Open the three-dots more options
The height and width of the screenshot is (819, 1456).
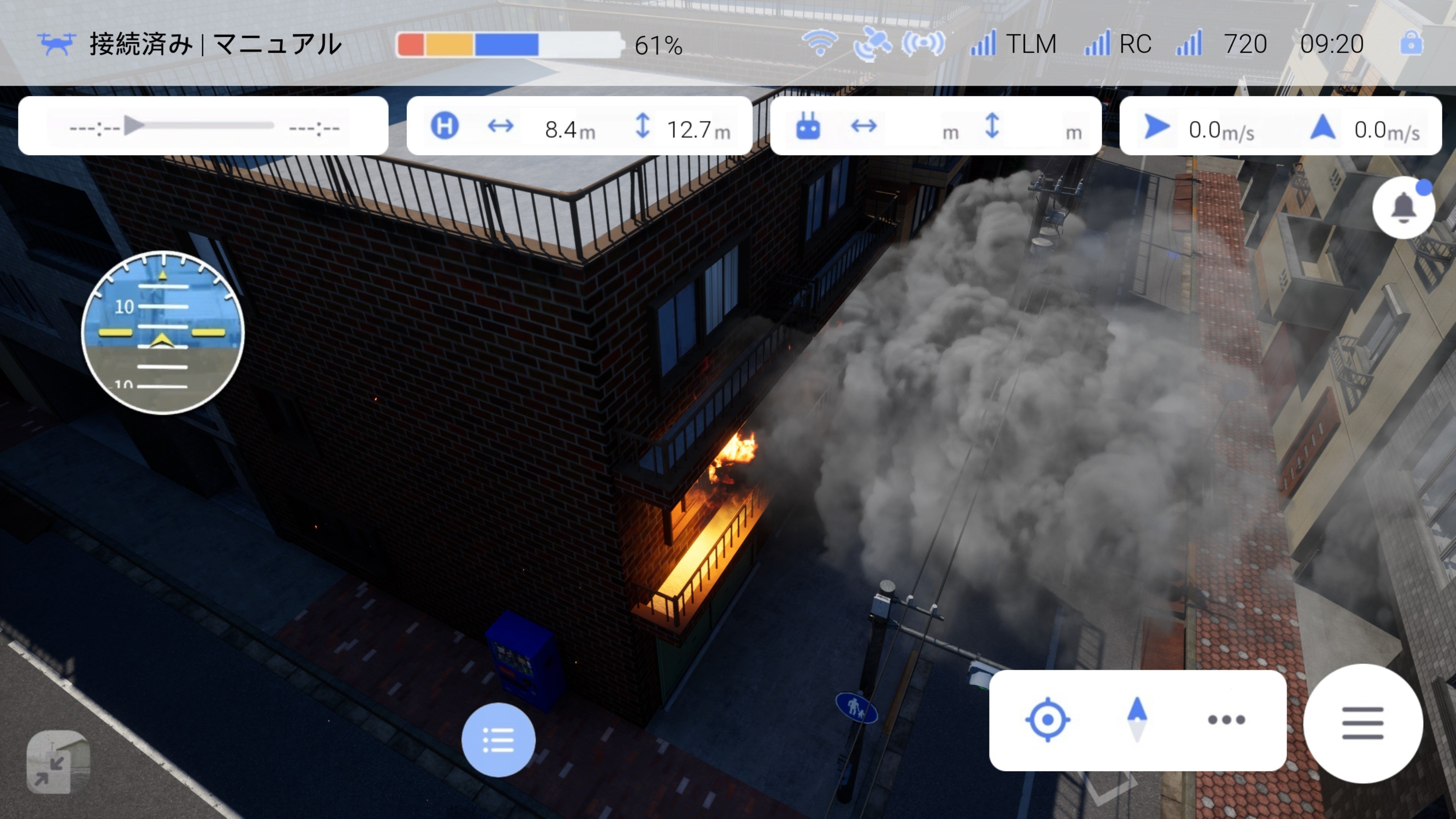[1226, 720]
